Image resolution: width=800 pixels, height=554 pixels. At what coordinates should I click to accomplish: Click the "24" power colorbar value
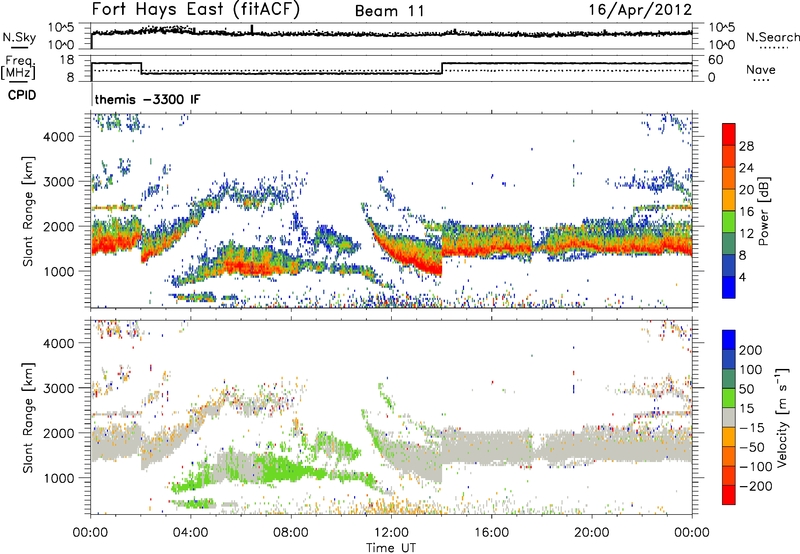(746, 168)
